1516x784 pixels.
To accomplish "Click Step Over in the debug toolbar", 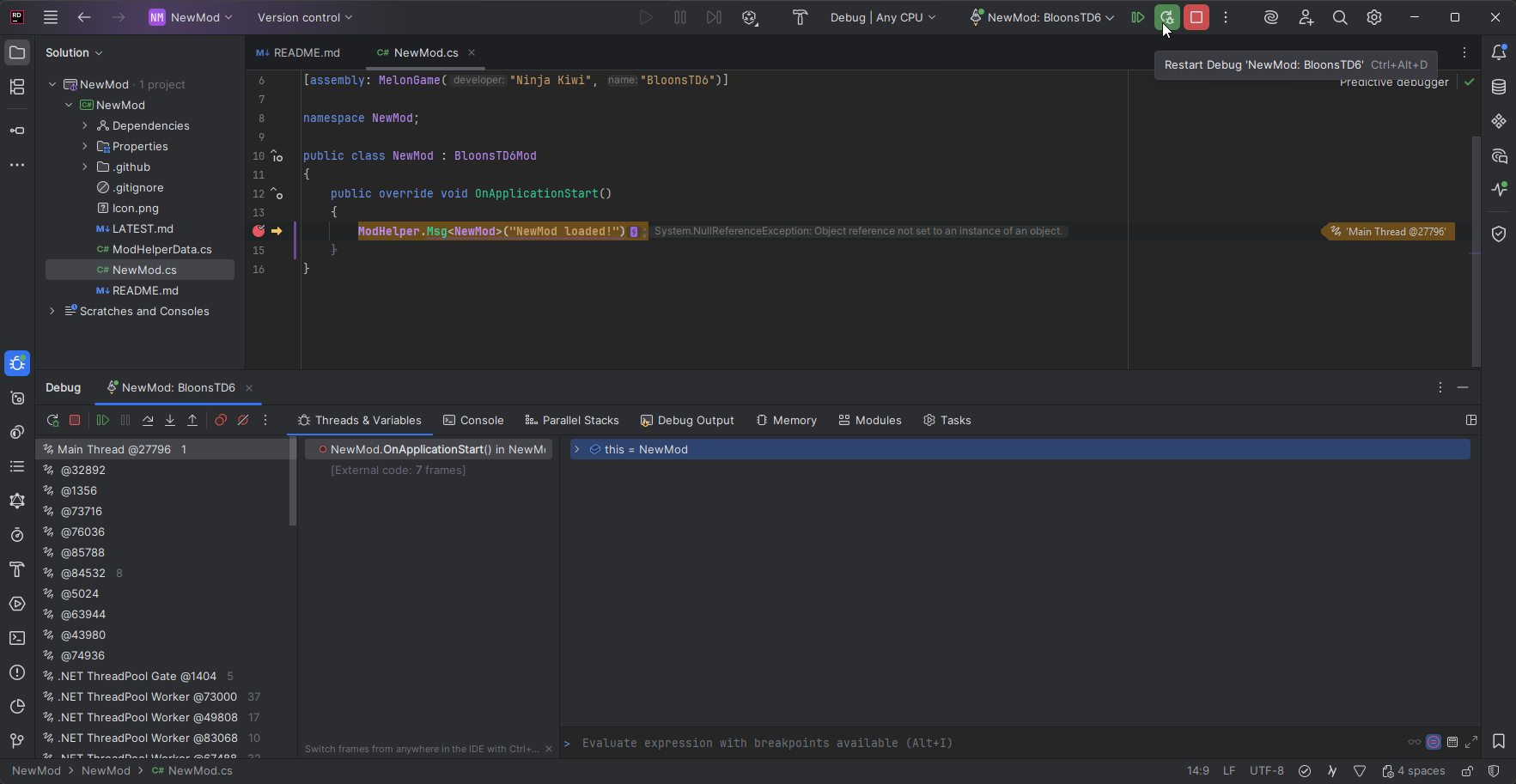I will point(148,420).
